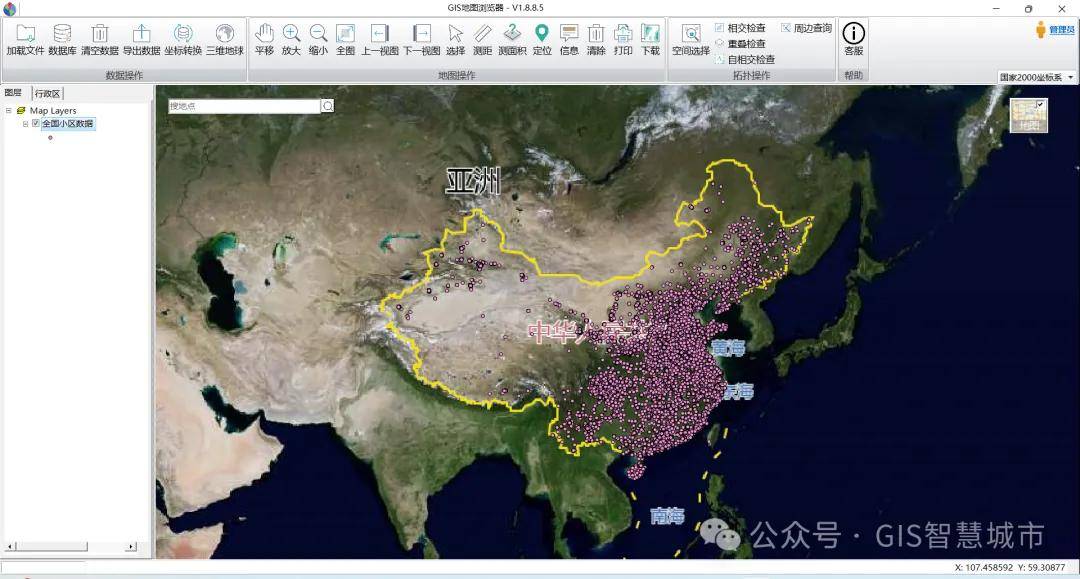Click into the 搜地点 search field
Image resolution: width=1080 pixels, height=579 pixels.
pos(243,106)
